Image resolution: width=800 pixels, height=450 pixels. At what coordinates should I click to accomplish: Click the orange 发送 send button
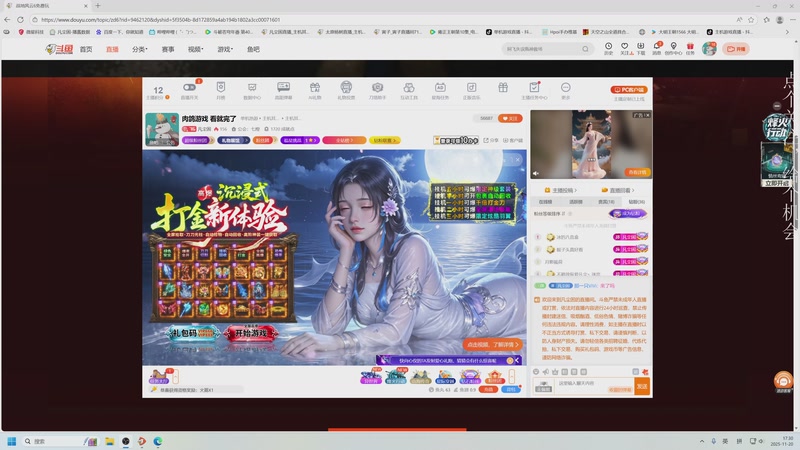[642, 386]
